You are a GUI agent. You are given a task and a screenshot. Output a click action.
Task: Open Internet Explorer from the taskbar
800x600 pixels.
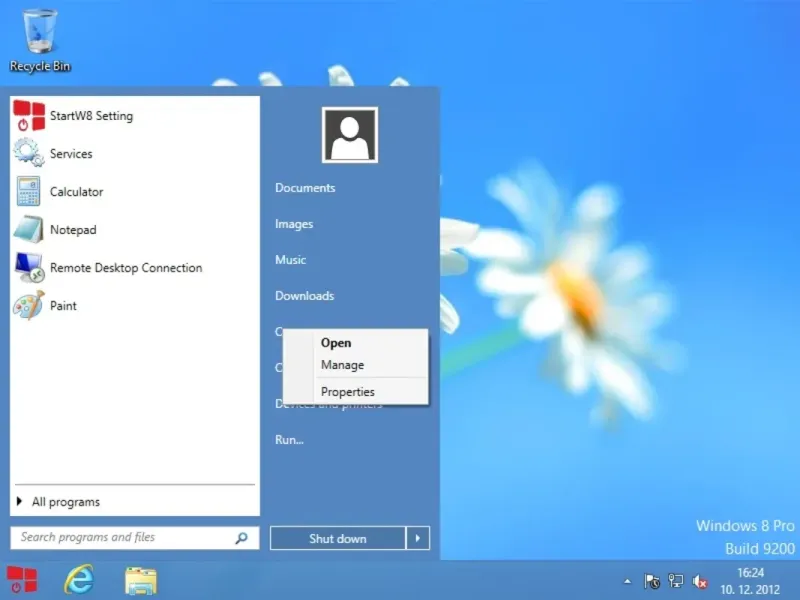[x=79, y=580]
